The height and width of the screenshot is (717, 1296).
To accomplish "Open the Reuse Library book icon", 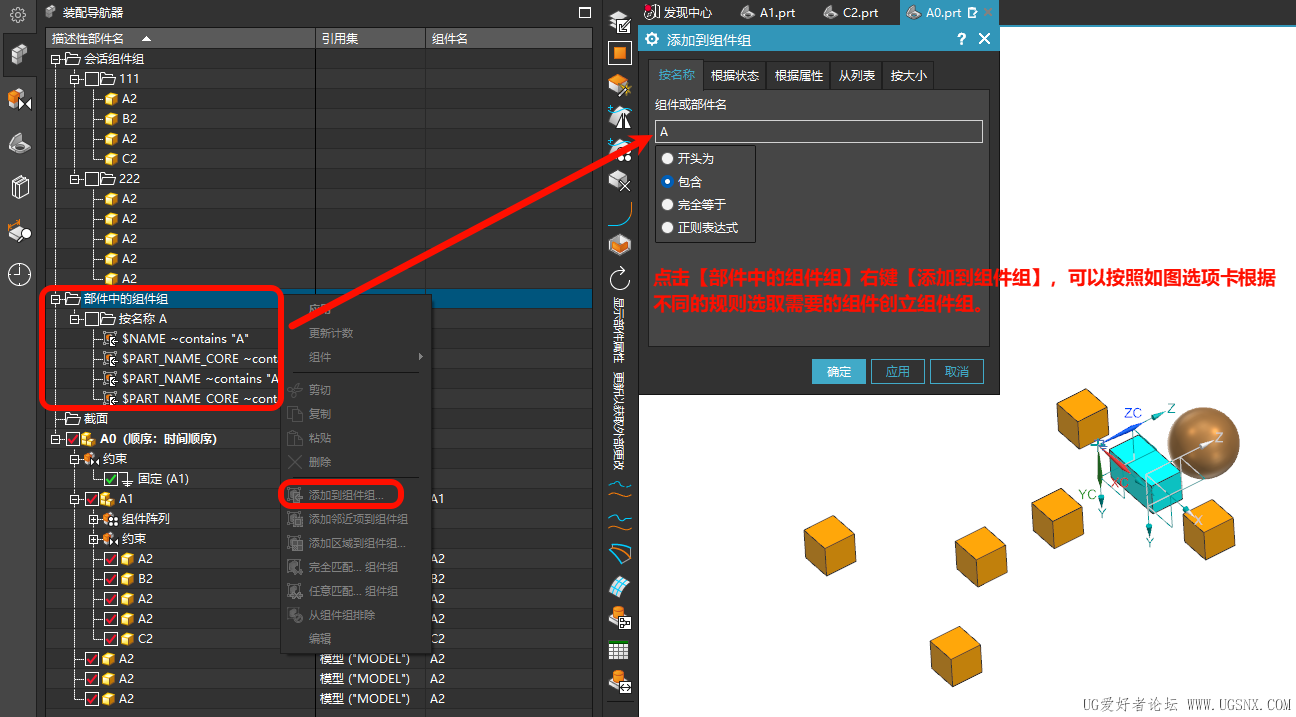I will [x=19, y=187].
